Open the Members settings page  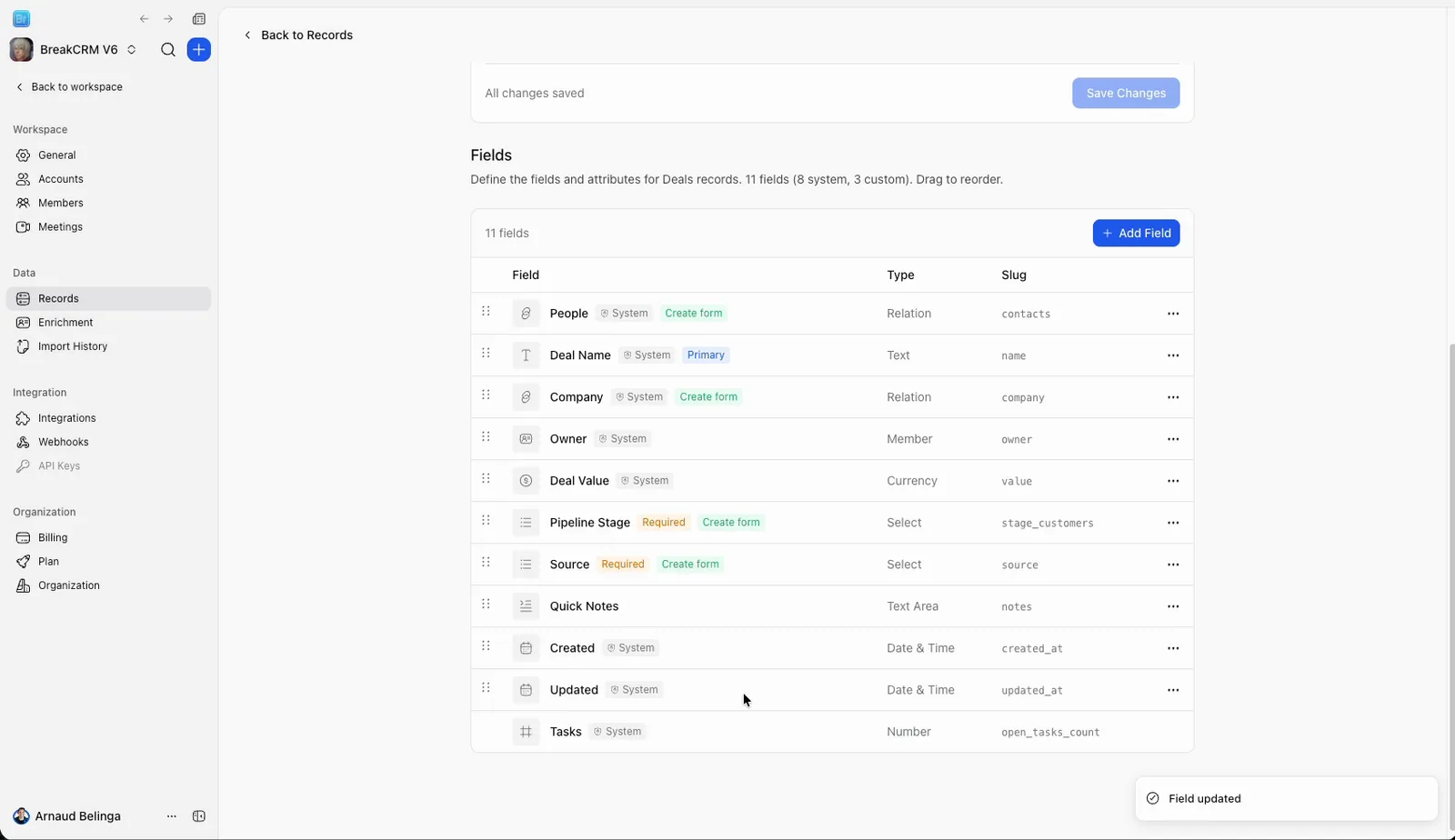point(108,203)
